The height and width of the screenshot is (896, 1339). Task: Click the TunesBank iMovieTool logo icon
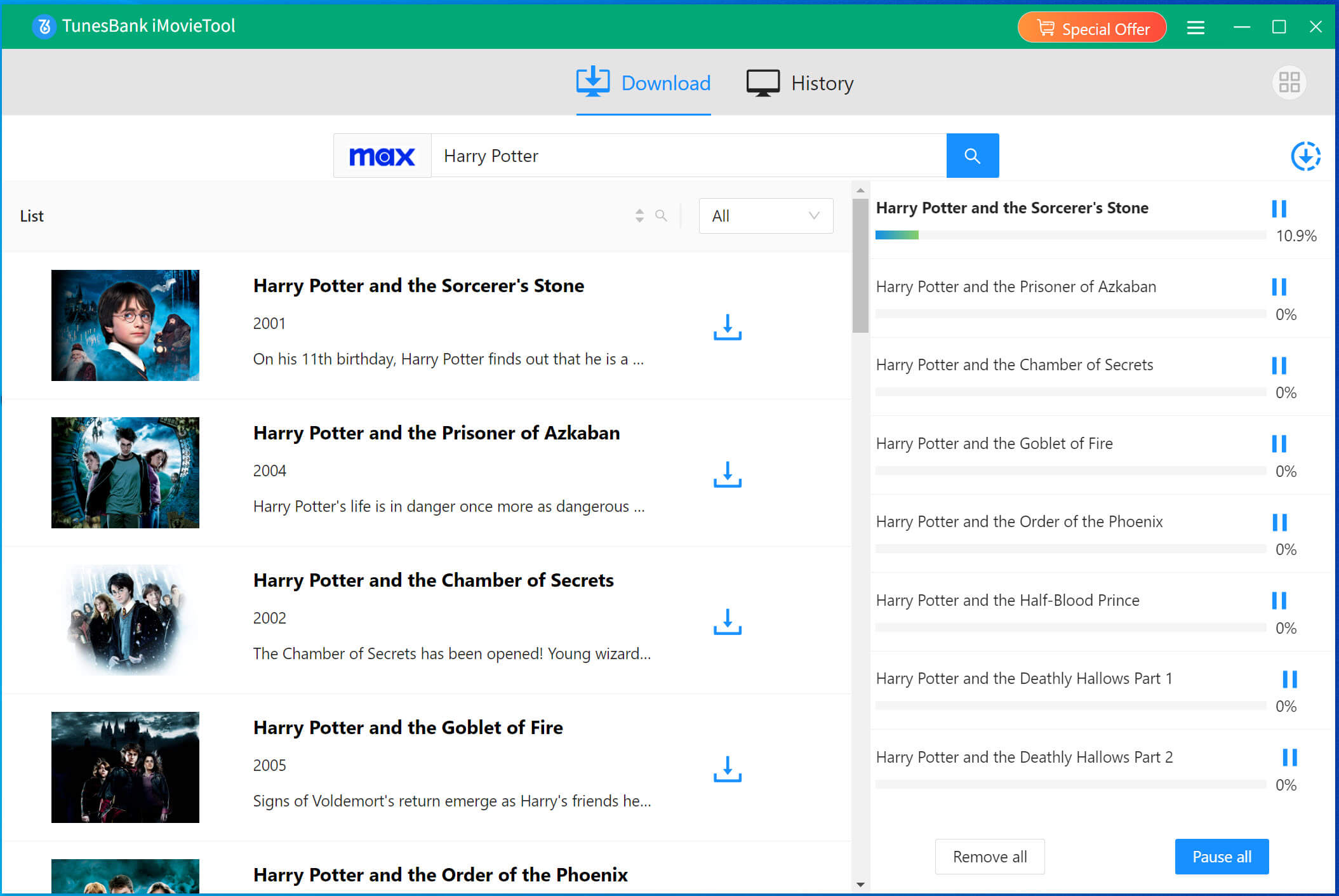(44, 27)
